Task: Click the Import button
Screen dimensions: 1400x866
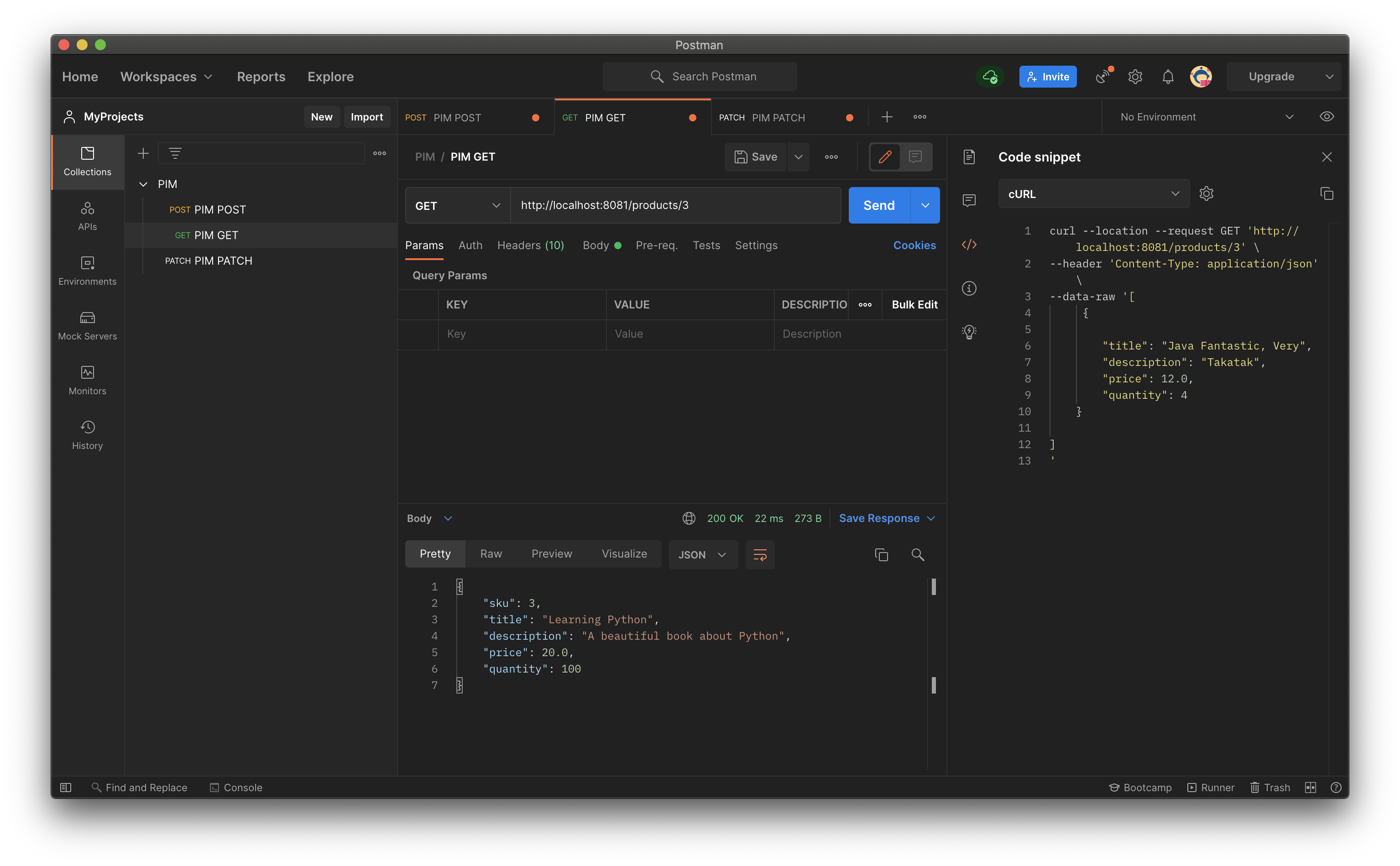Action: [366, 117]
